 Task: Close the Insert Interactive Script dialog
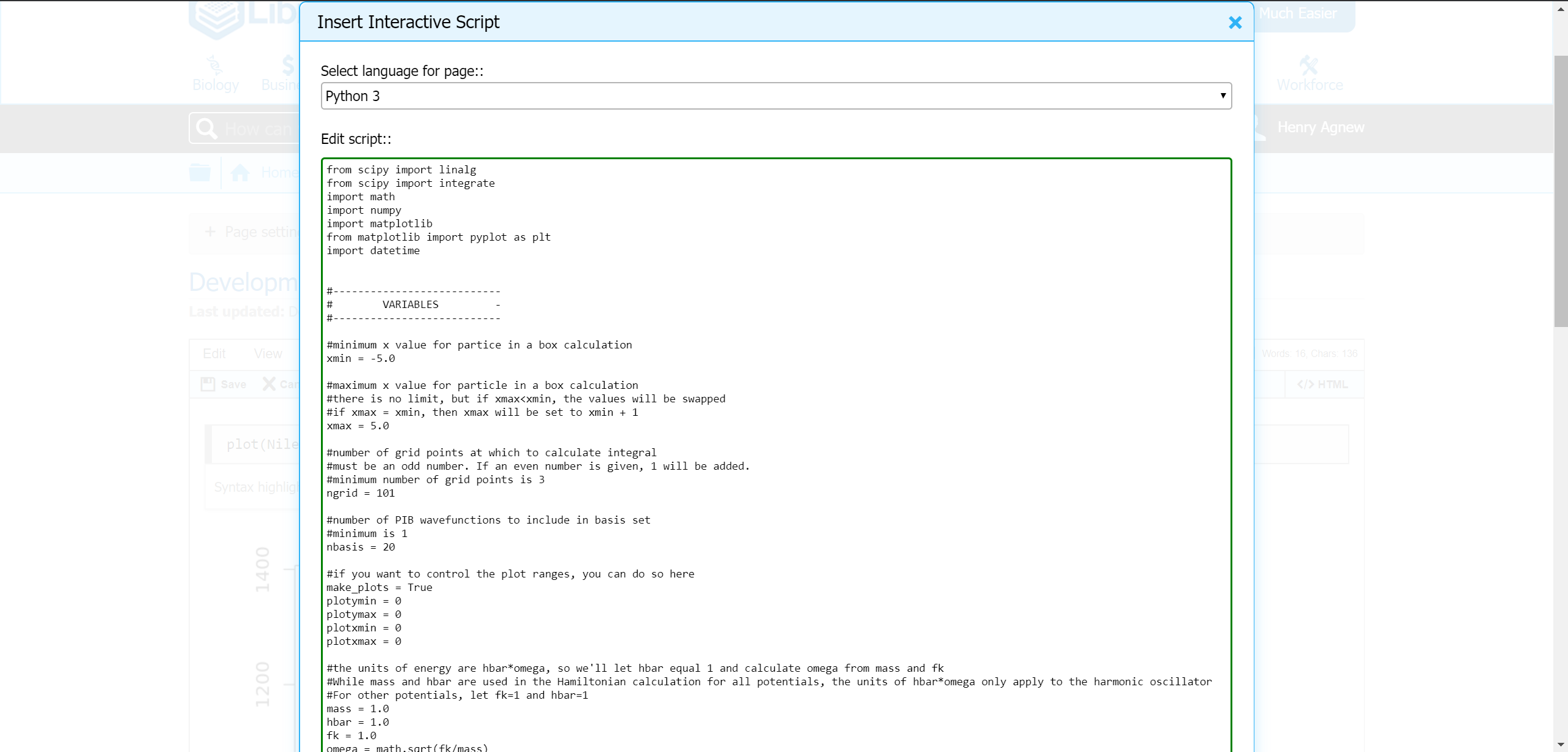tap(1235, 22)
